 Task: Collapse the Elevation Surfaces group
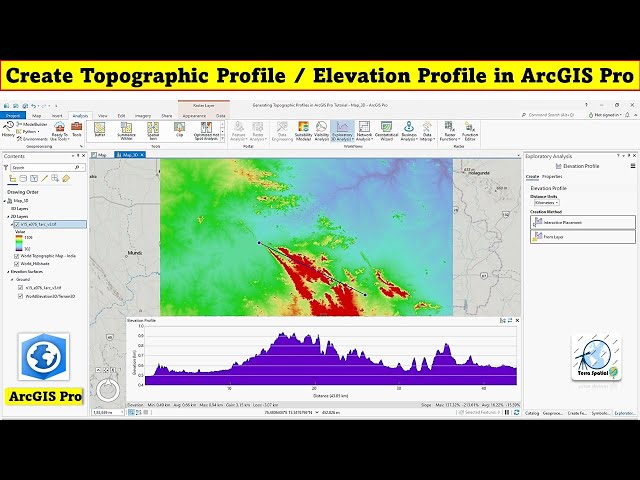pyautogui.click(x=8, y=271)
